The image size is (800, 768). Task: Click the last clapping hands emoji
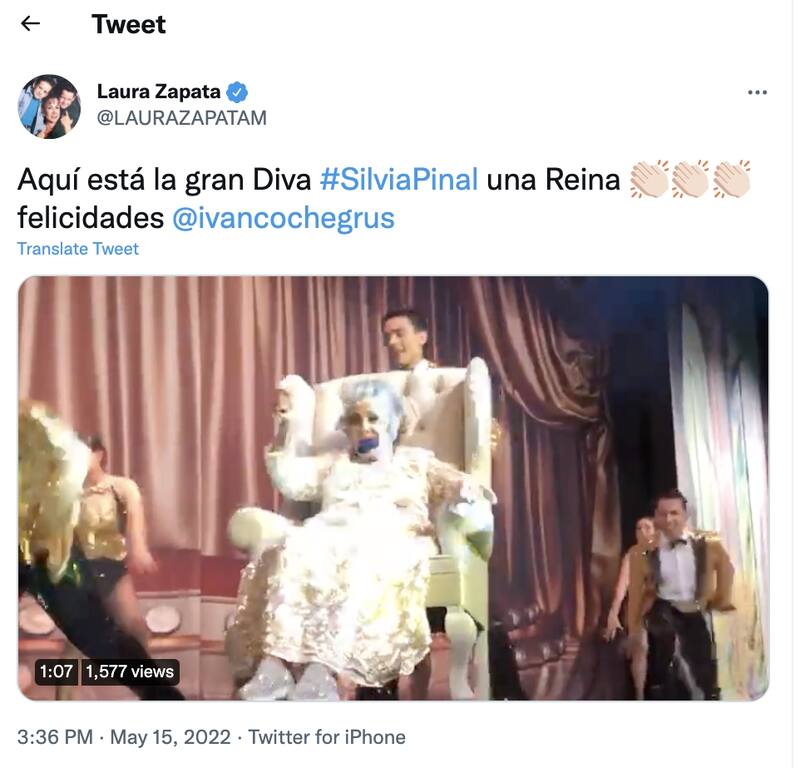coord(731,180)
